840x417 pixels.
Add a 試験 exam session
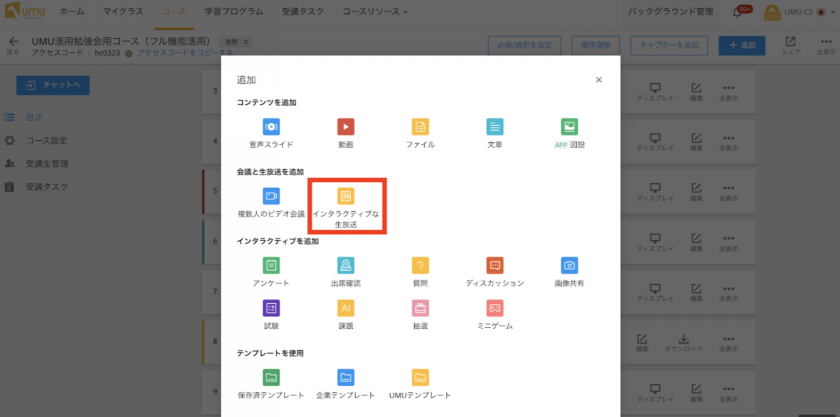click(271, 308)
